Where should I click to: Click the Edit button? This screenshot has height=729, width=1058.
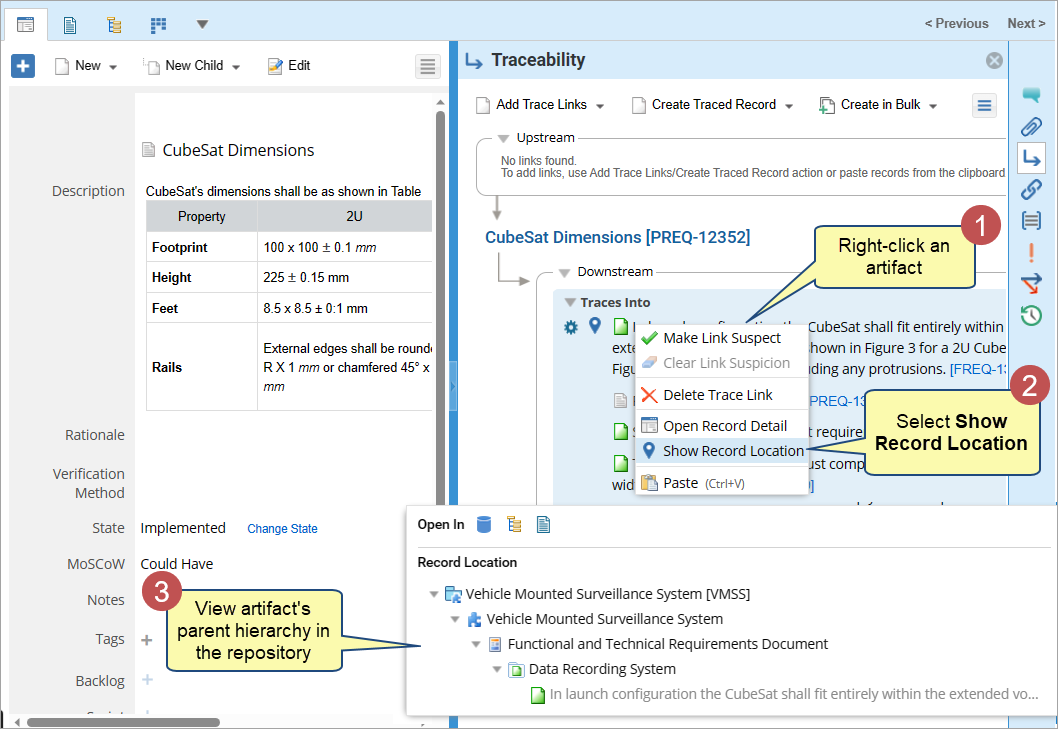pyautogui.click(x=289, y=66)
